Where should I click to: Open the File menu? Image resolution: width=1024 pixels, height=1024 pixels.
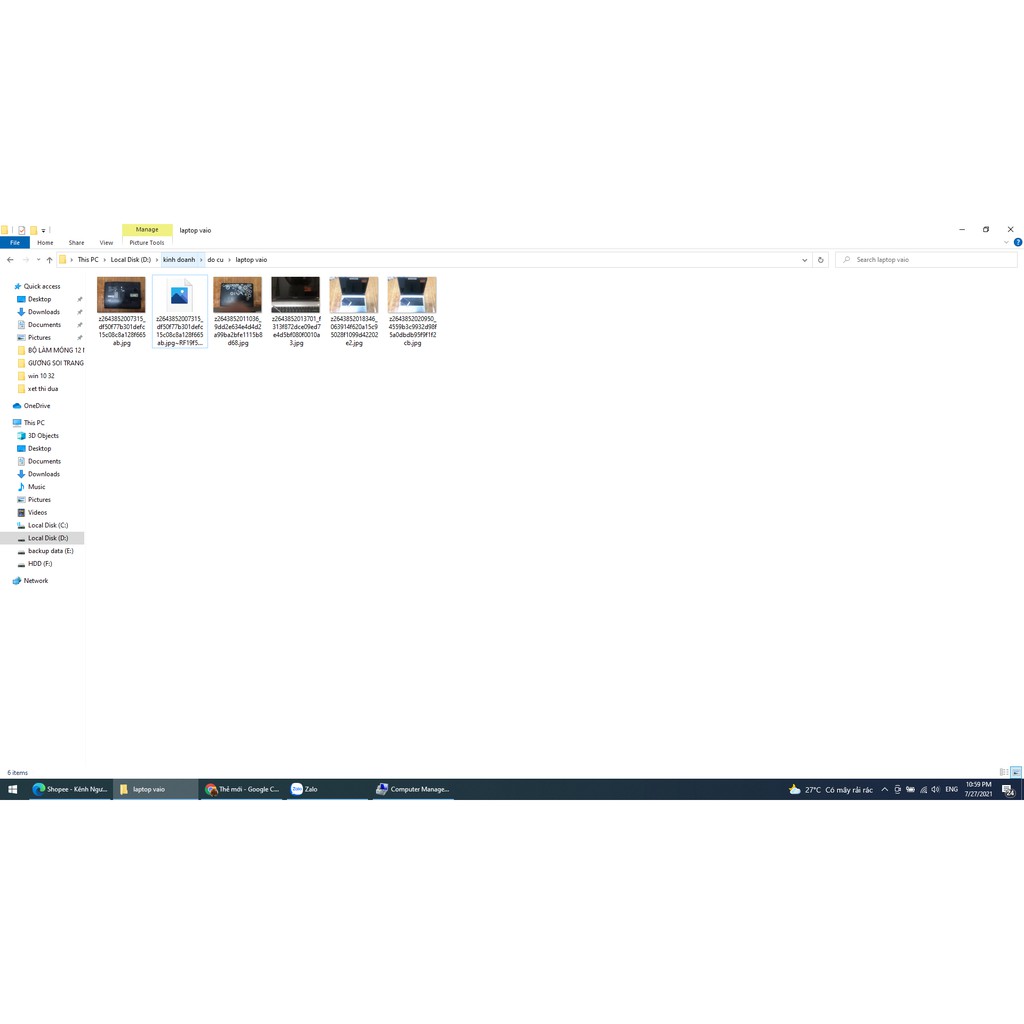click(15, 242)
